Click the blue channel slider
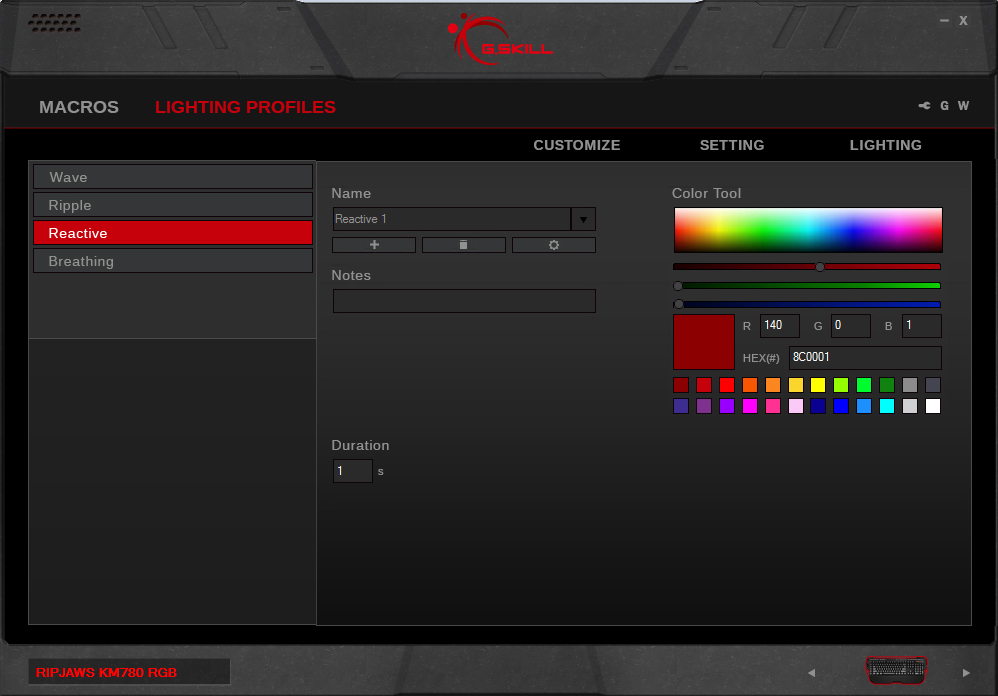Image resolution: width=998 pixels, height=696 pixels. click(806, 304)
